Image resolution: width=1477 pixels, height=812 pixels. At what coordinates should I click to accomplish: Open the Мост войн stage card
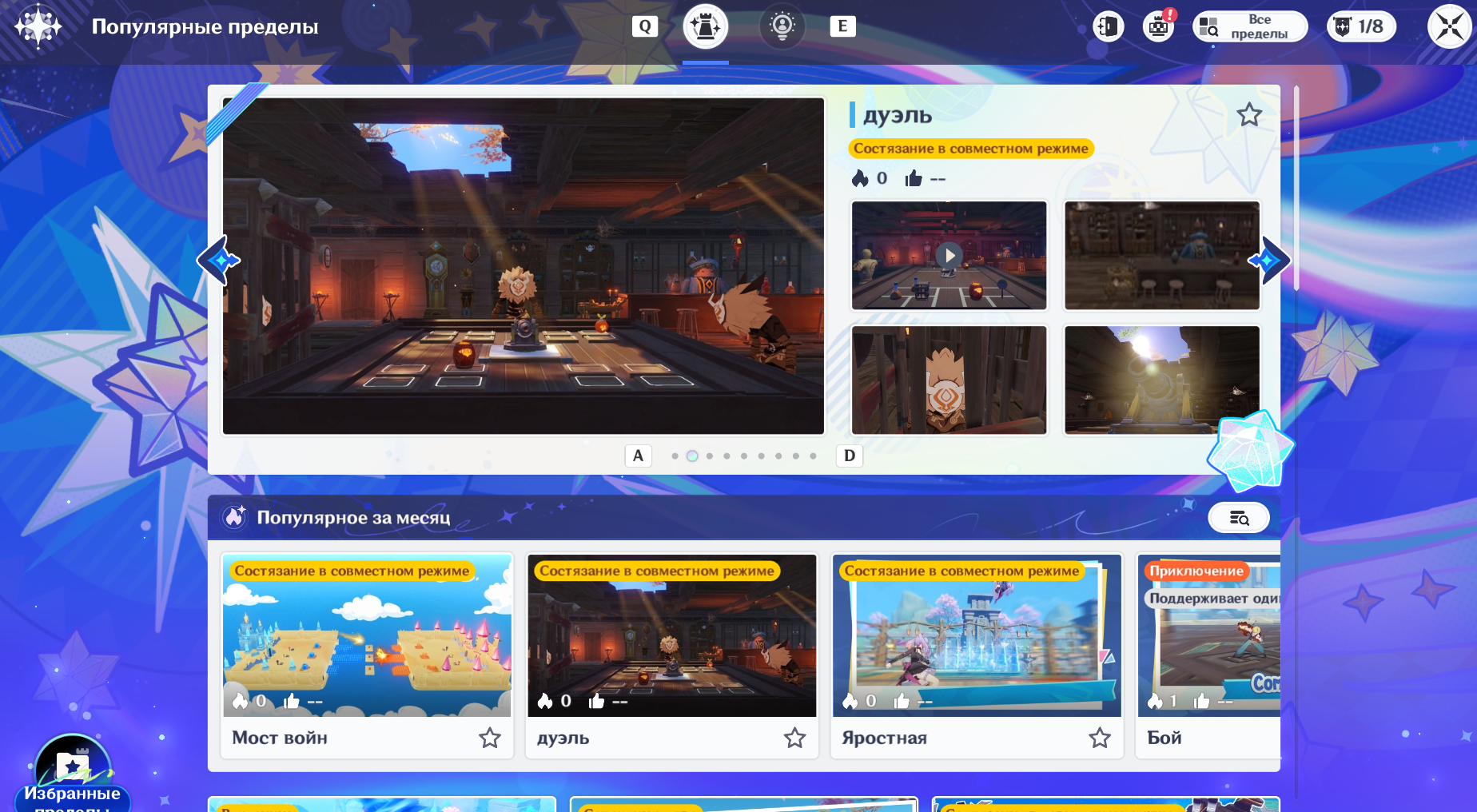367,655
